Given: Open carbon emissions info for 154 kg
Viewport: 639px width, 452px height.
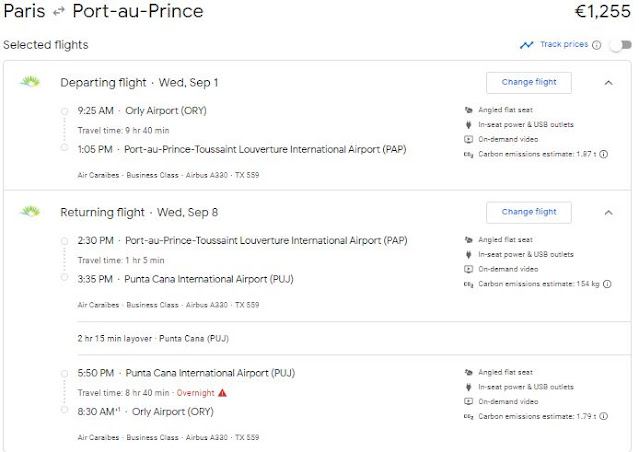Looking at the screenshot, I should (x=605, y=284).
